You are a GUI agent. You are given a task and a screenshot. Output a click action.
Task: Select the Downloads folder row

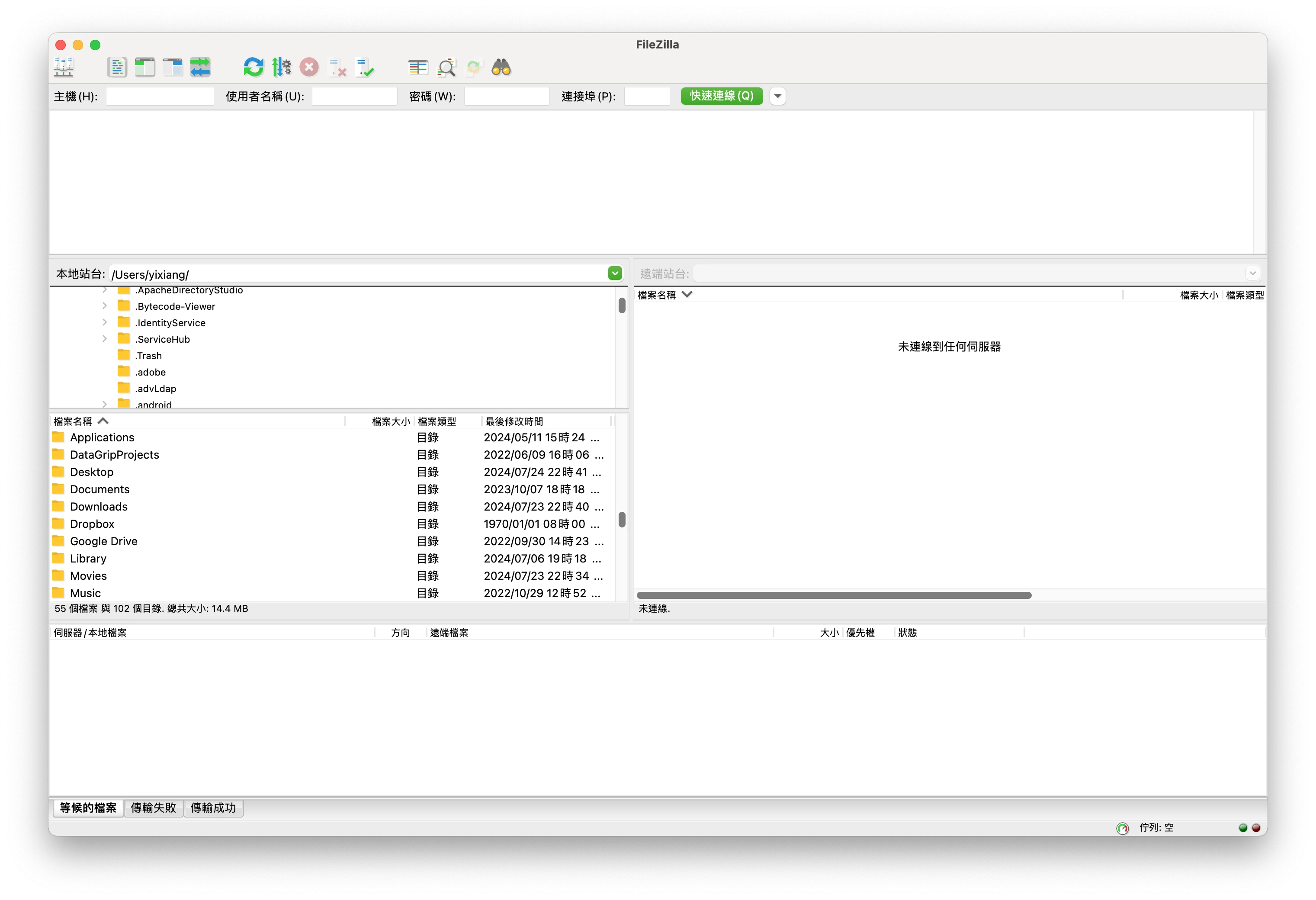pos(332,506)
